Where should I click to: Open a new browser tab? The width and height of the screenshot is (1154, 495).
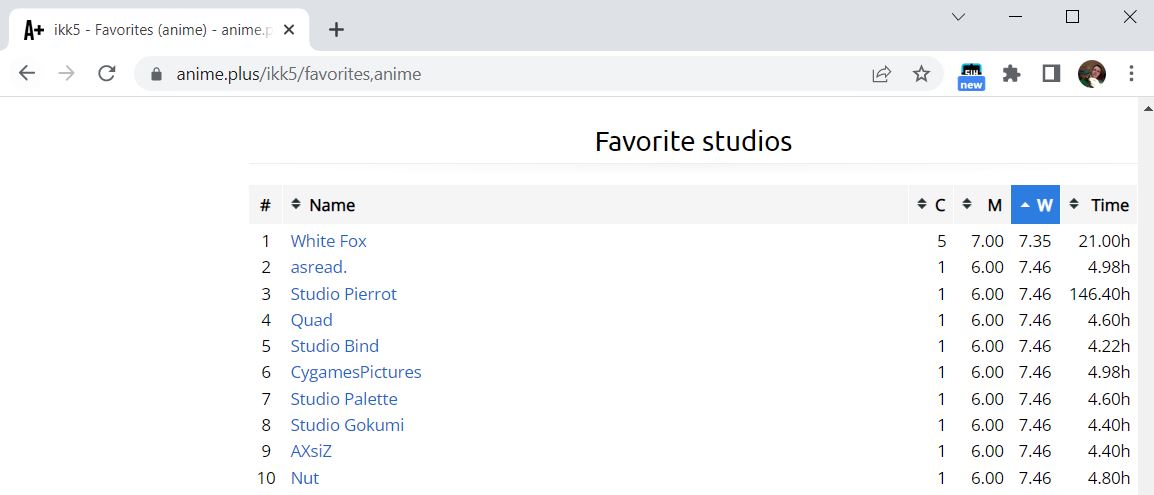(336, 29)
